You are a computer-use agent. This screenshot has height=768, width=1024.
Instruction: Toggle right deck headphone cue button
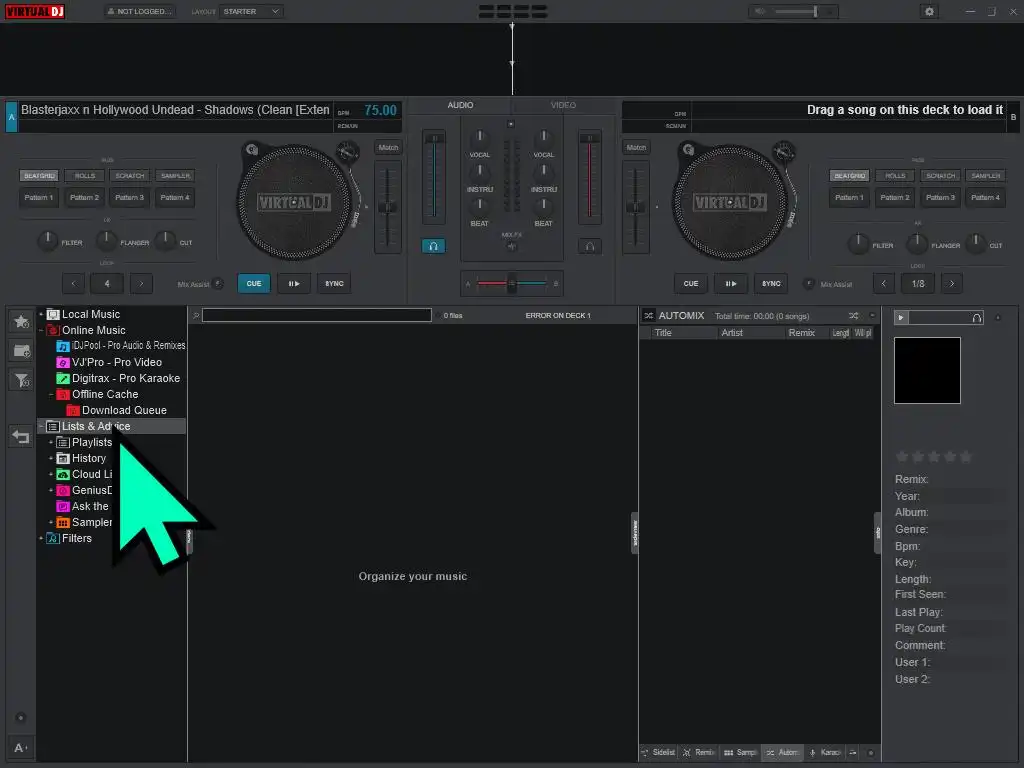pyautogui.click(x=590, y=246)
